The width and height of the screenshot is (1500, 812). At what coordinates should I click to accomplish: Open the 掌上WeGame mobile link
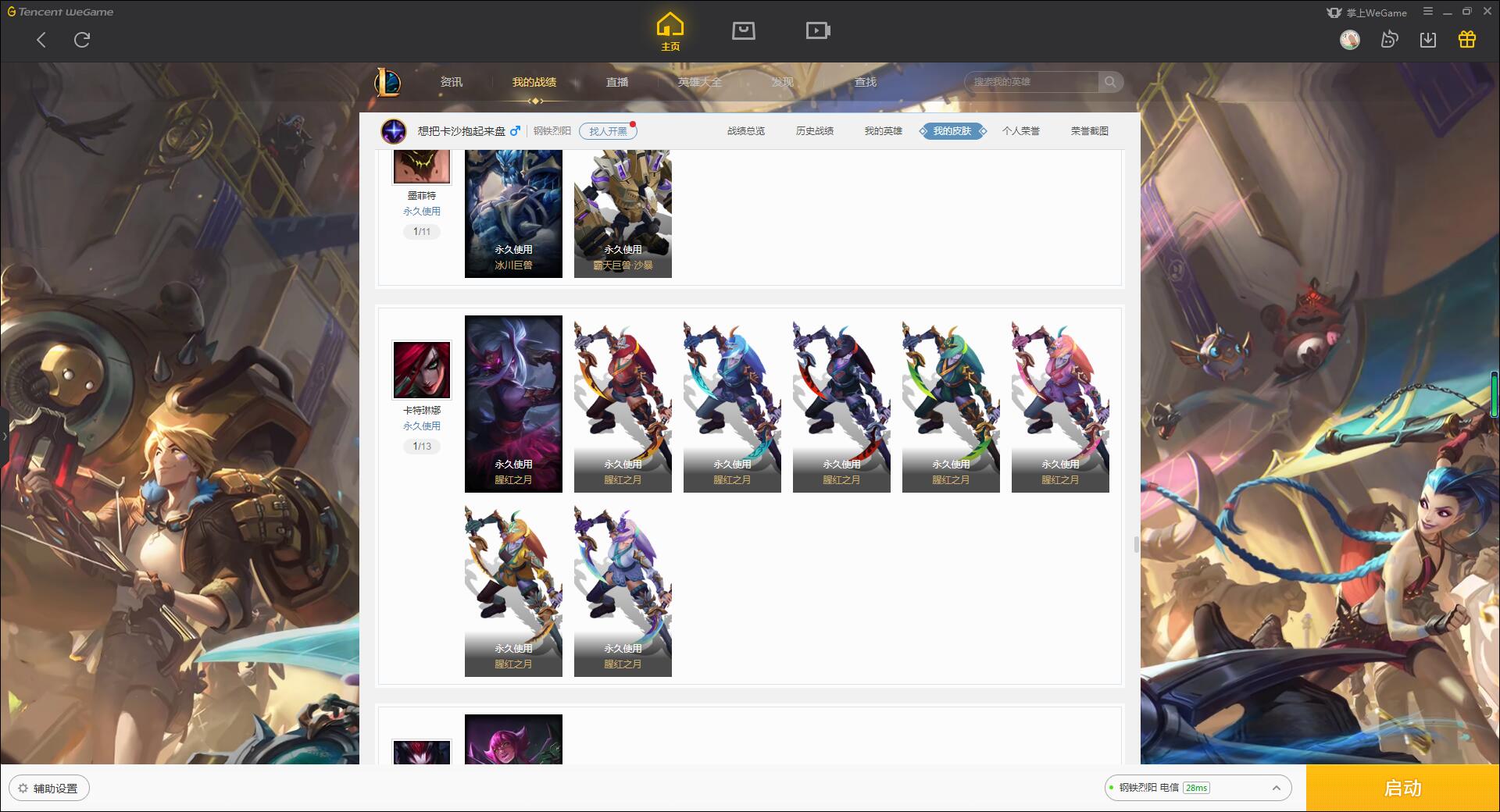(1366, 12)
